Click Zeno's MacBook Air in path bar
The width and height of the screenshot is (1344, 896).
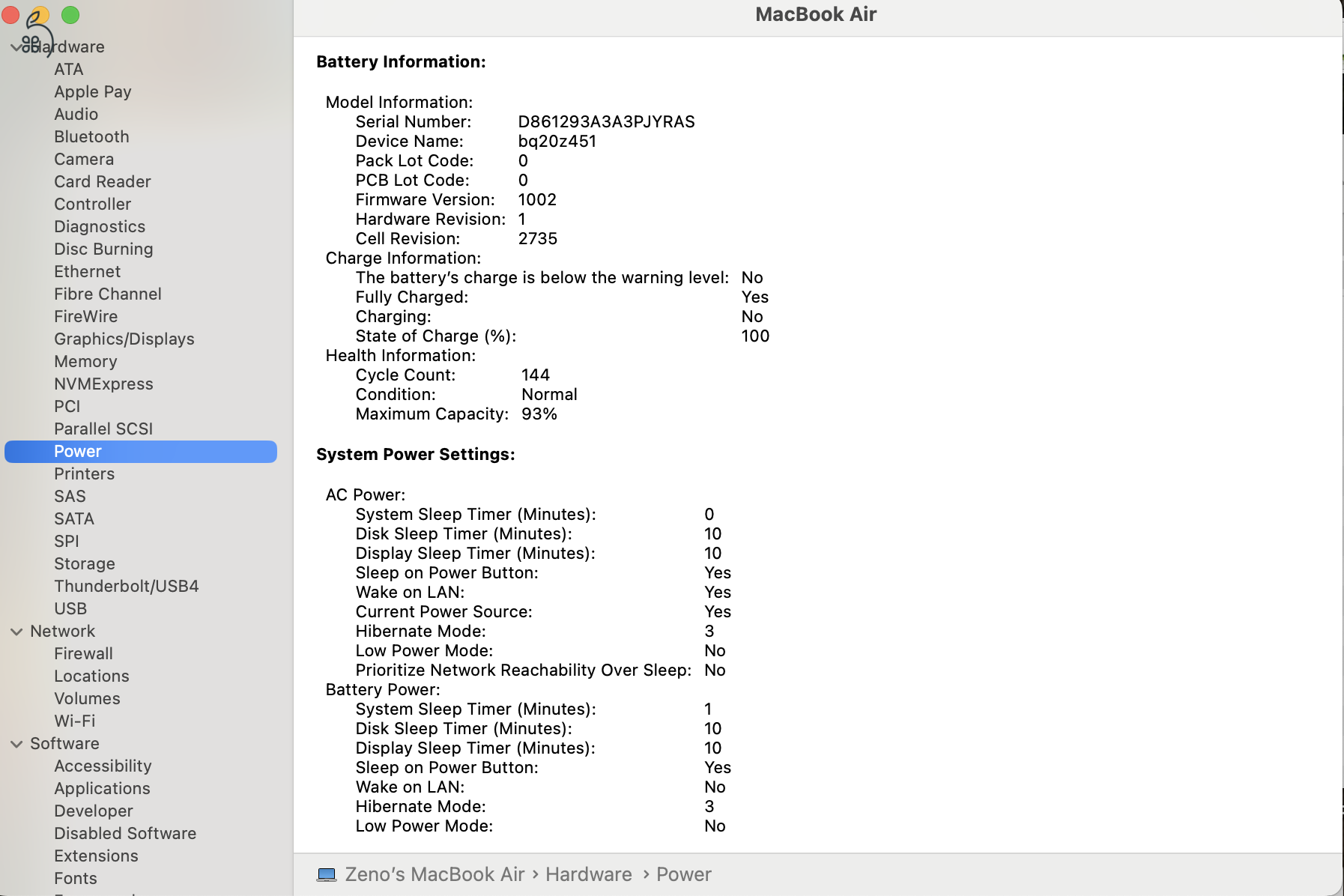tap(435, 874)
